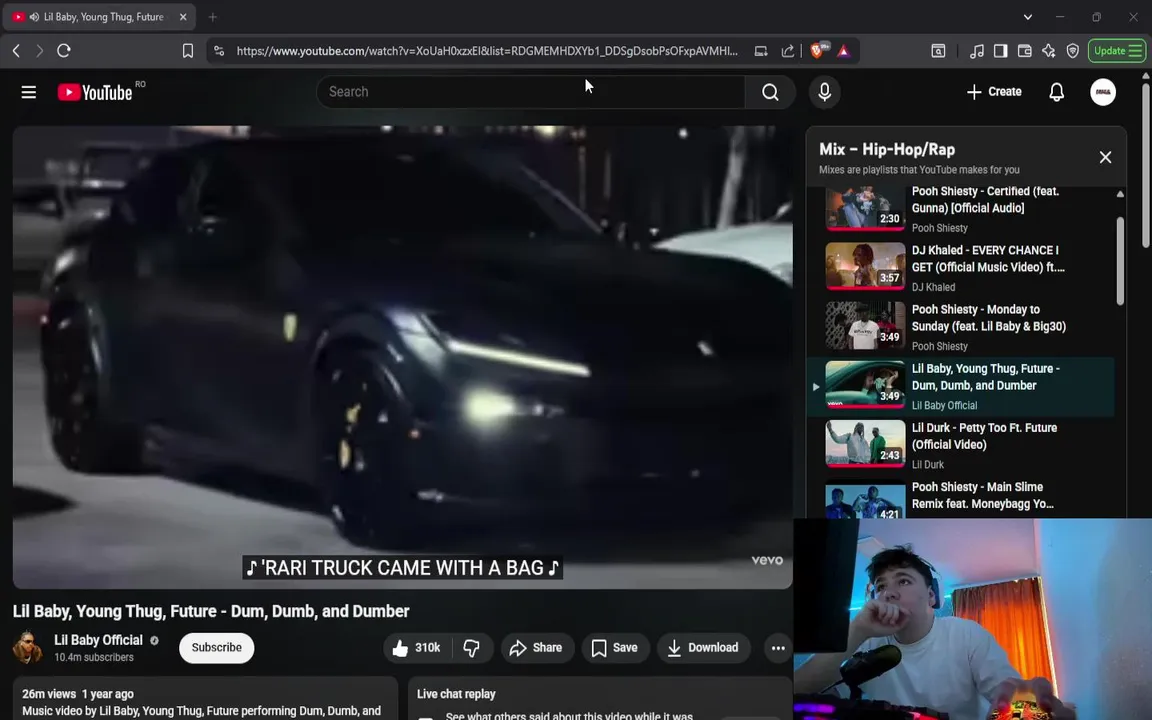The width and height of the screenshot is (1152, 720).
Task: Open site settings icon in address bar
Action: click(x=219, y=51)
